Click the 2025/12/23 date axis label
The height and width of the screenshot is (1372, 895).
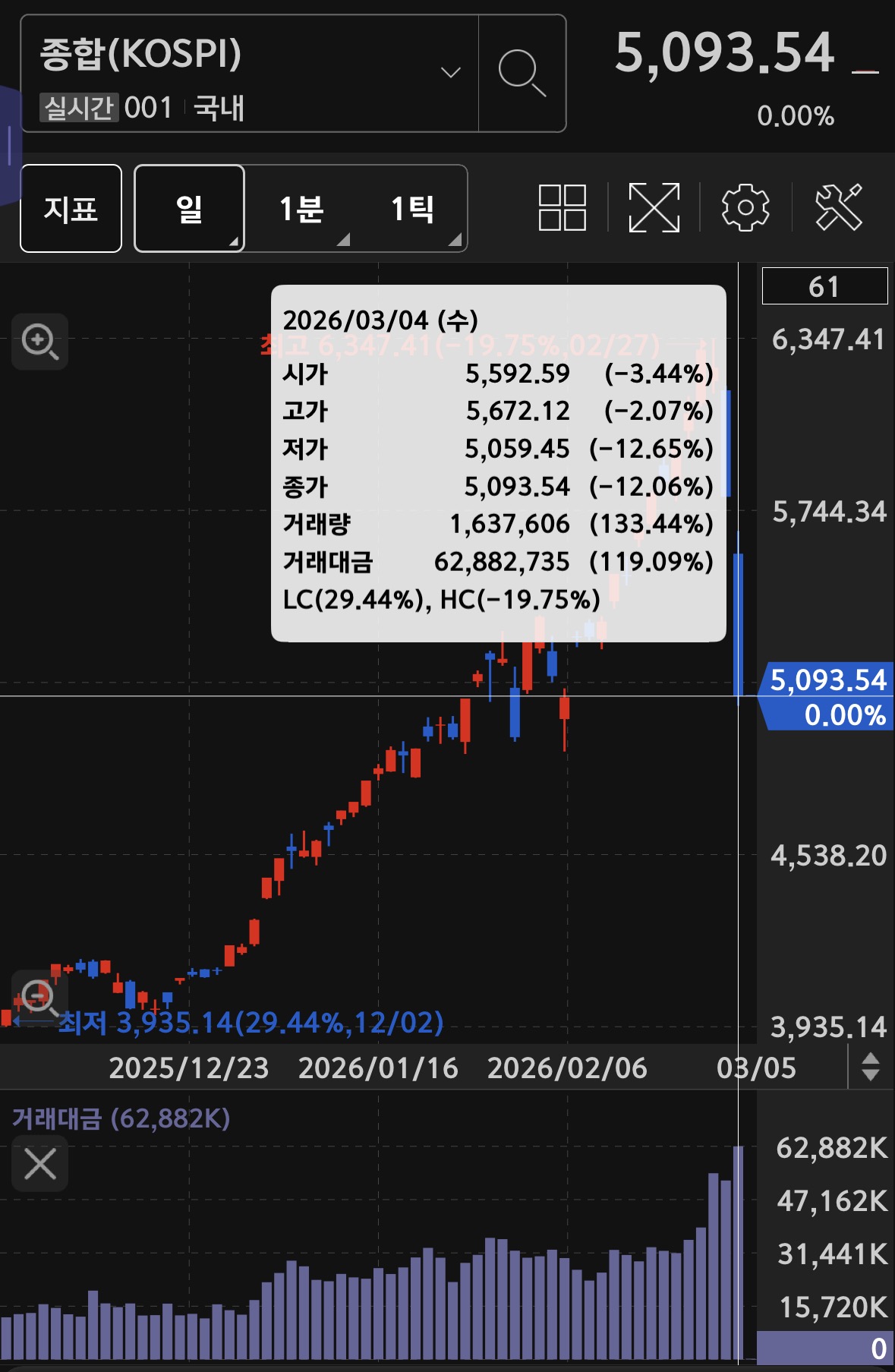189,1068
